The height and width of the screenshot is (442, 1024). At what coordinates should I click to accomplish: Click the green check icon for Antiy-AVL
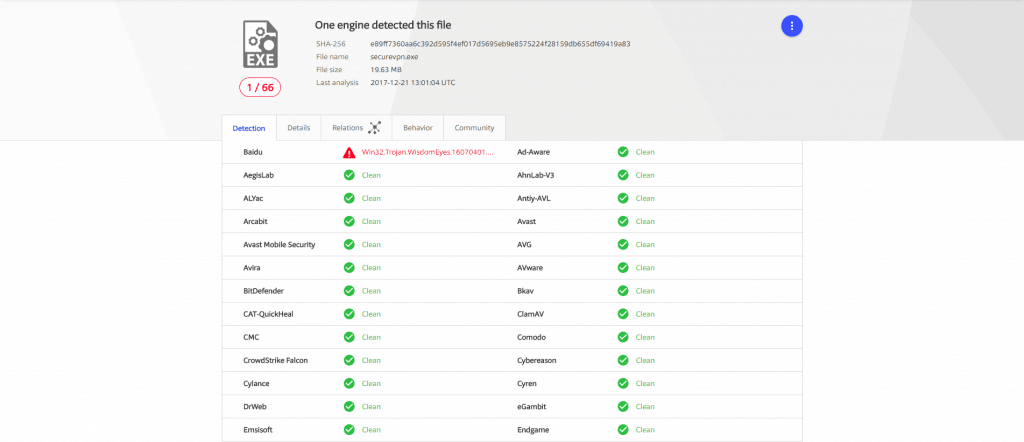tap(623, 198)
